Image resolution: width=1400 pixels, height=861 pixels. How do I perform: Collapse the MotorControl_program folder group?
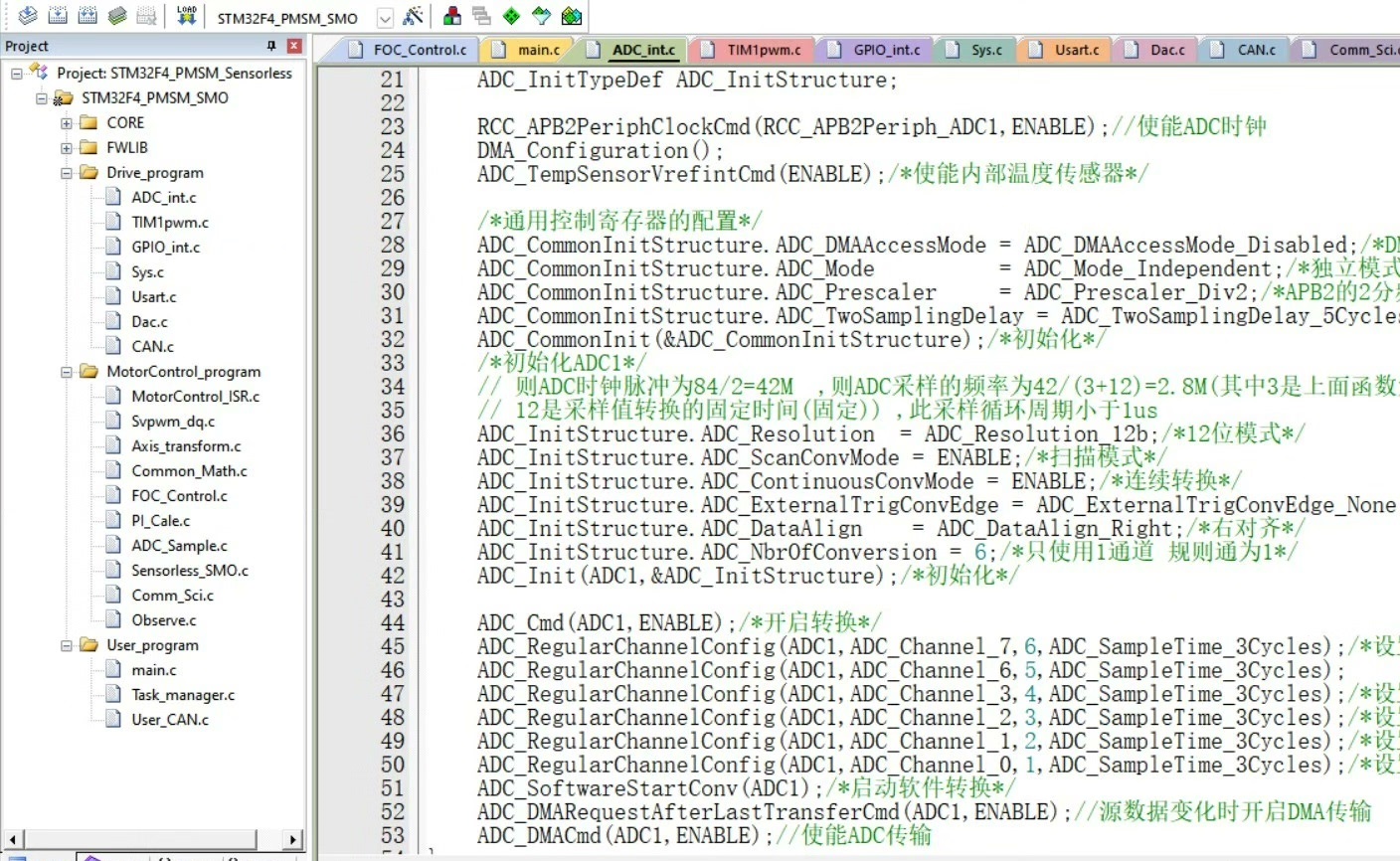pos(67,371)
